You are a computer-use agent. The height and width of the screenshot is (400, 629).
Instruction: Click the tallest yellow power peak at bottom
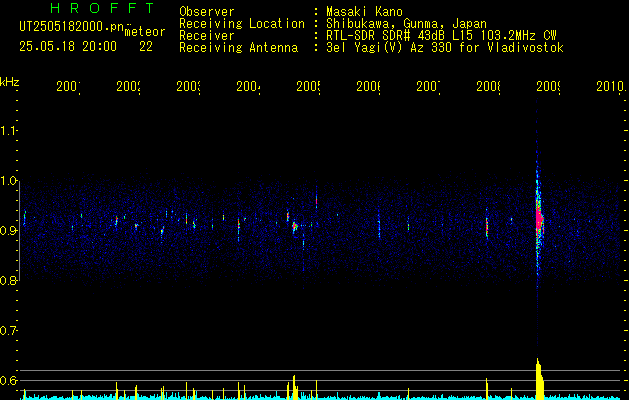(x=539, y=378)
